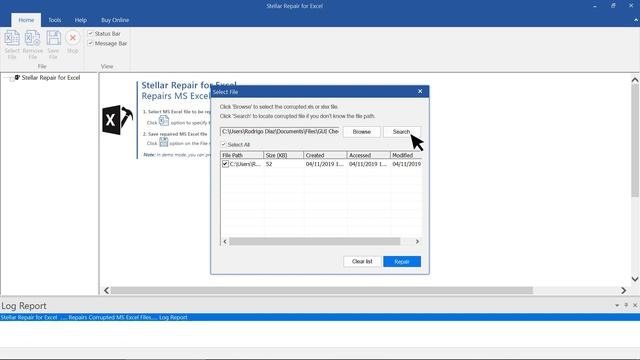Click main pane scroll-right arrow

(x=624, y=290)
